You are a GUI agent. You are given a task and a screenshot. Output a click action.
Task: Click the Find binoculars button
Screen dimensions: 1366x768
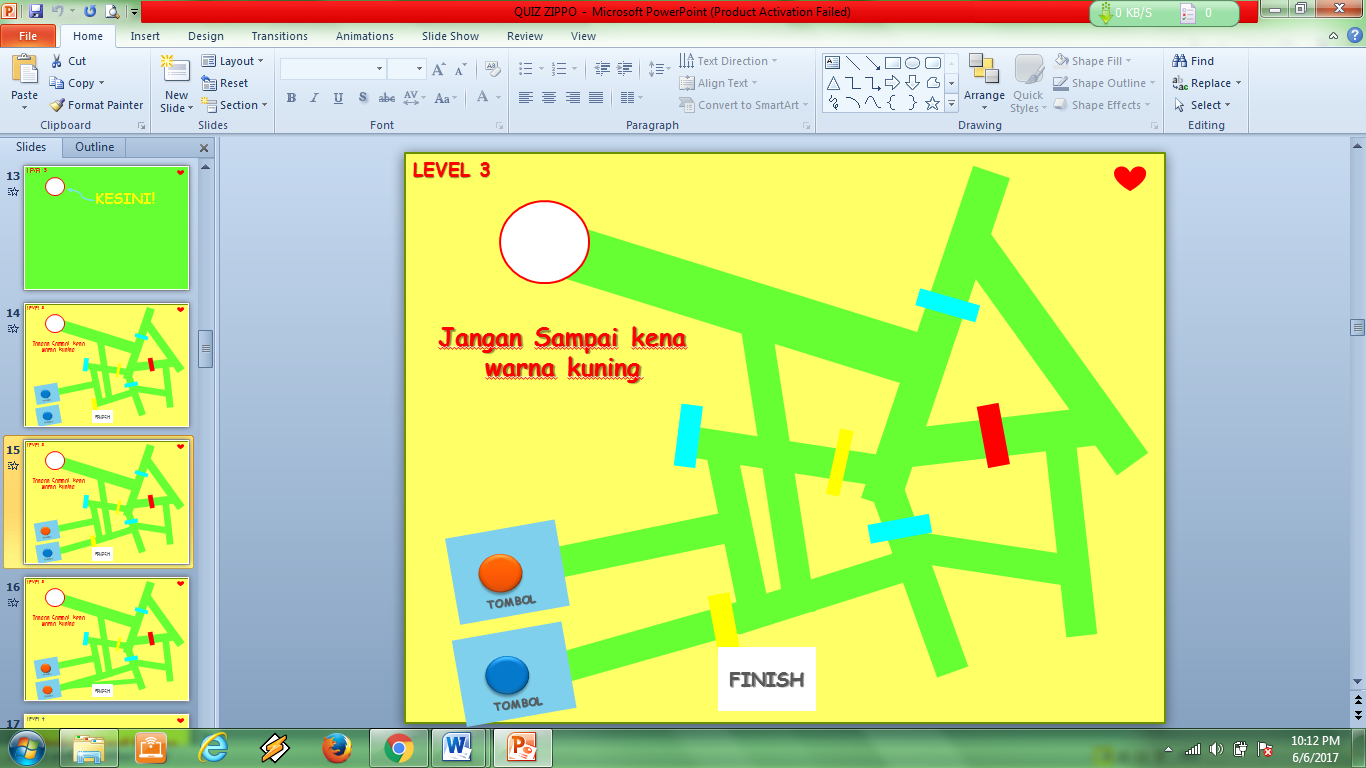pyautogui.click(x=1194, y=61)
